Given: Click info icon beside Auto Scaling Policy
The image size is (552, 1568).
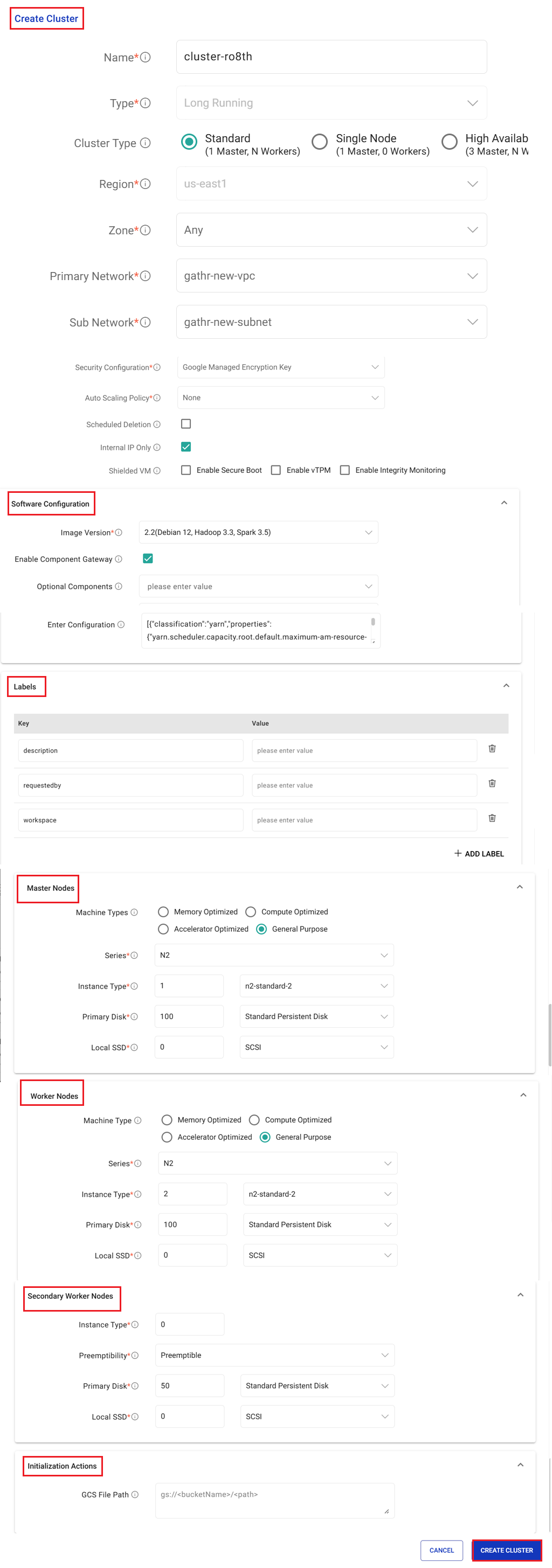Looking at the screenshot, I should [x=157, y=398].
